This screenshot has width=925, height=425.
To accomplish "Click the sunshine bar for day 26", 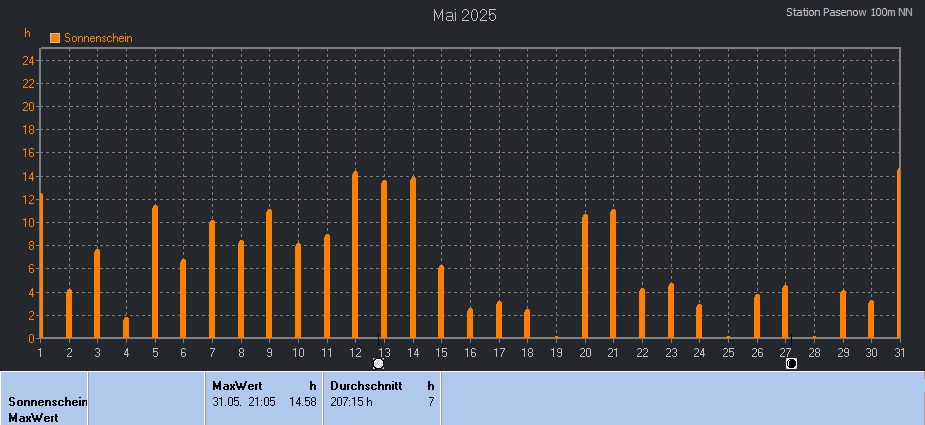I will (757, 316).
